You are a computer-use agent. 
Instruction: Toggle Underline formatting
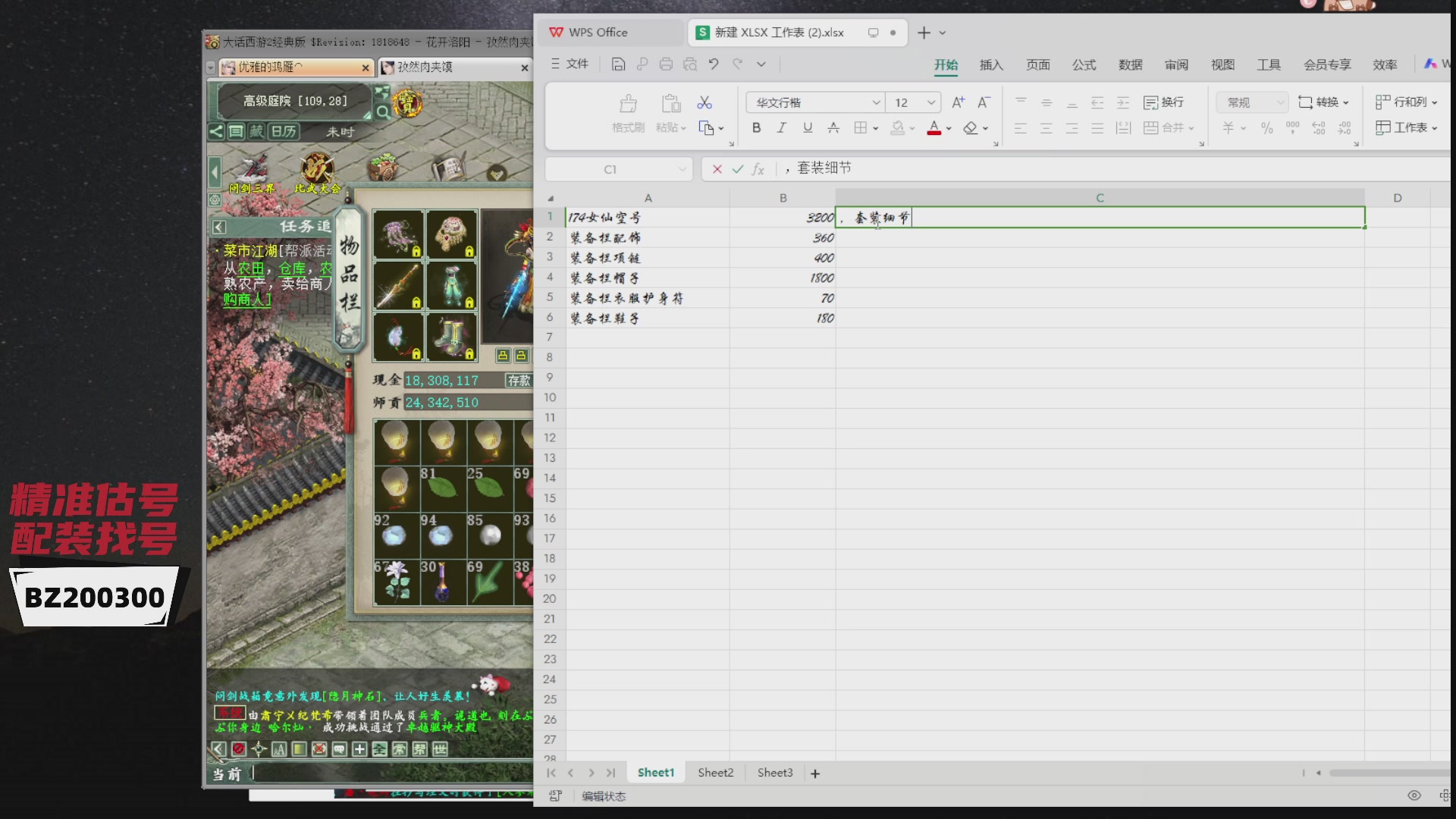click(808, 128)
